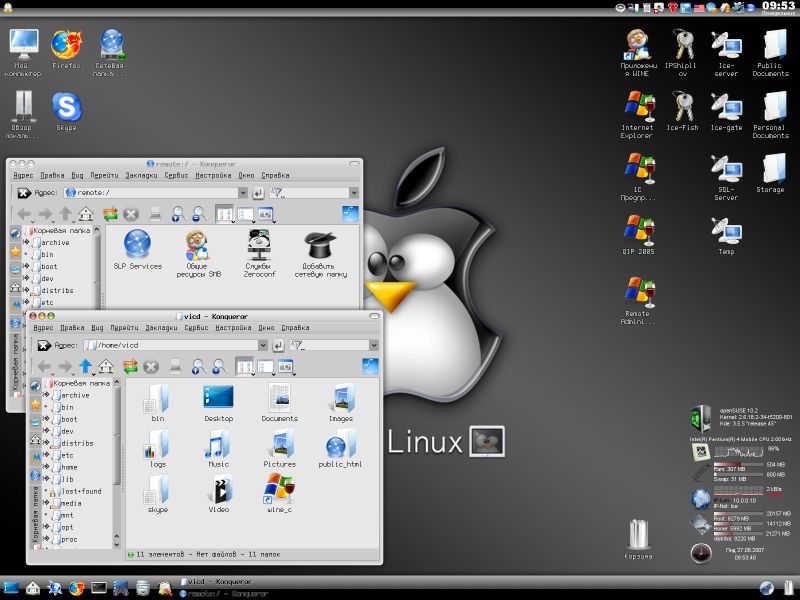Open Настройка menu in vicd Konqueror

pyautogui.click(x=233, y=328)
